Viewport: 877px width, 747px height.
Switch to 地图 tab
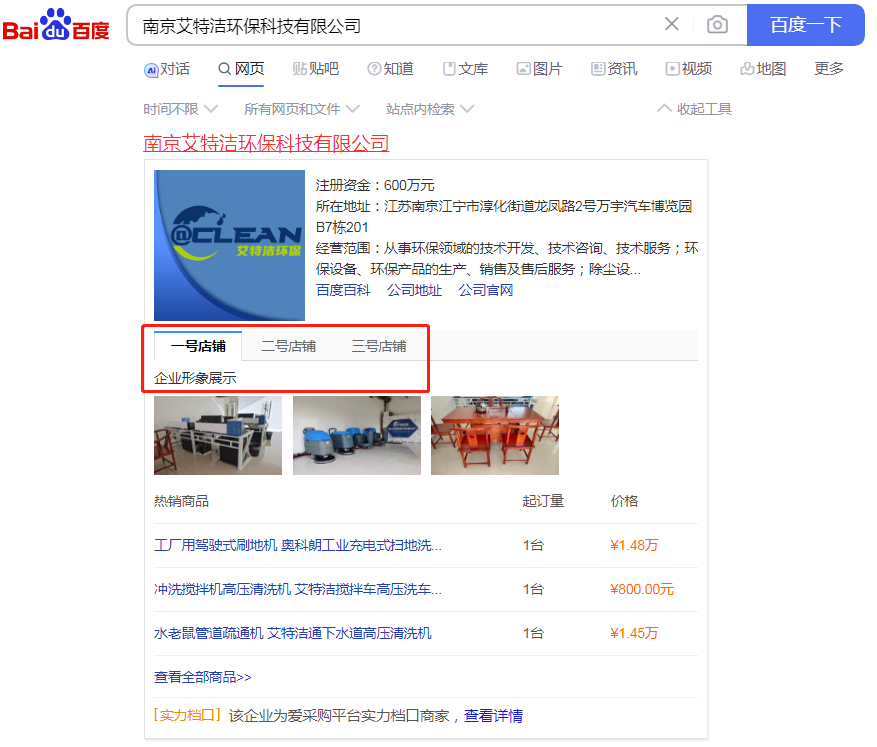point(763,69)
